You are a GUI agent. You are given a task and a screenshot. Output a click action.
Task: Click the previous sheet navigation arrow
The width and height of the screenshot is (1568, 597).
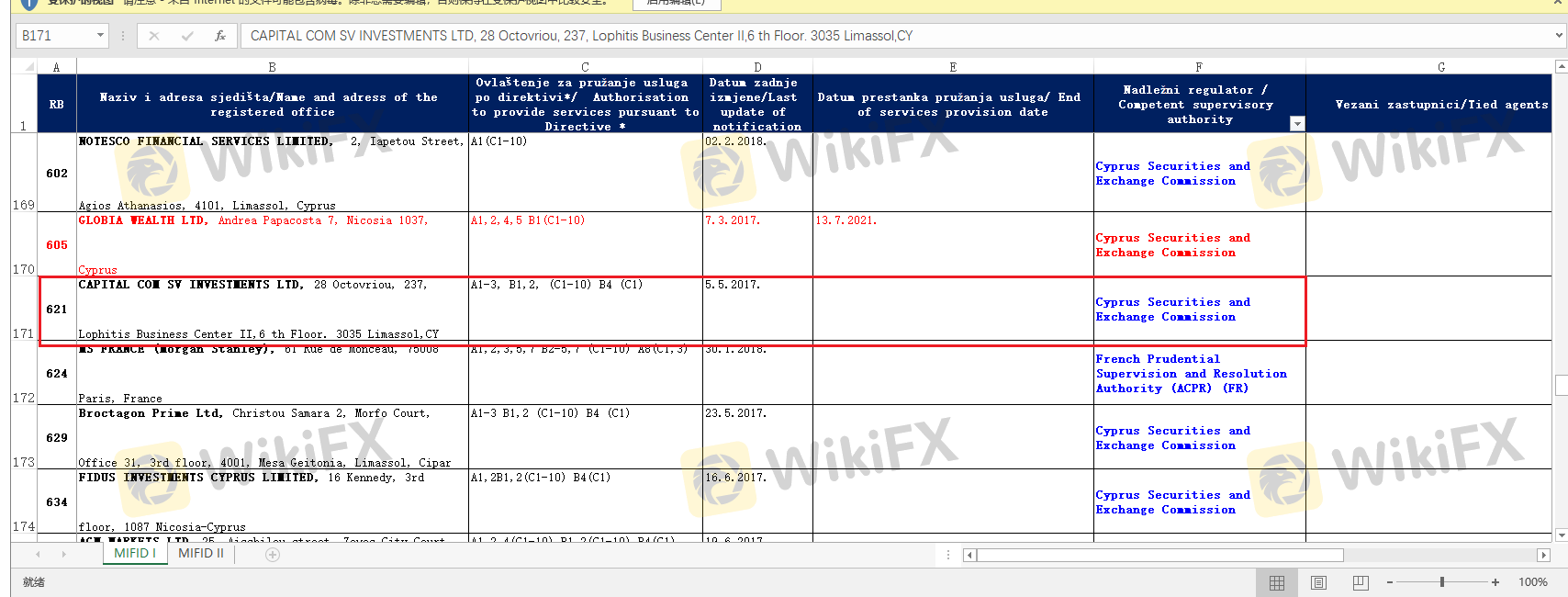(38, 554)
